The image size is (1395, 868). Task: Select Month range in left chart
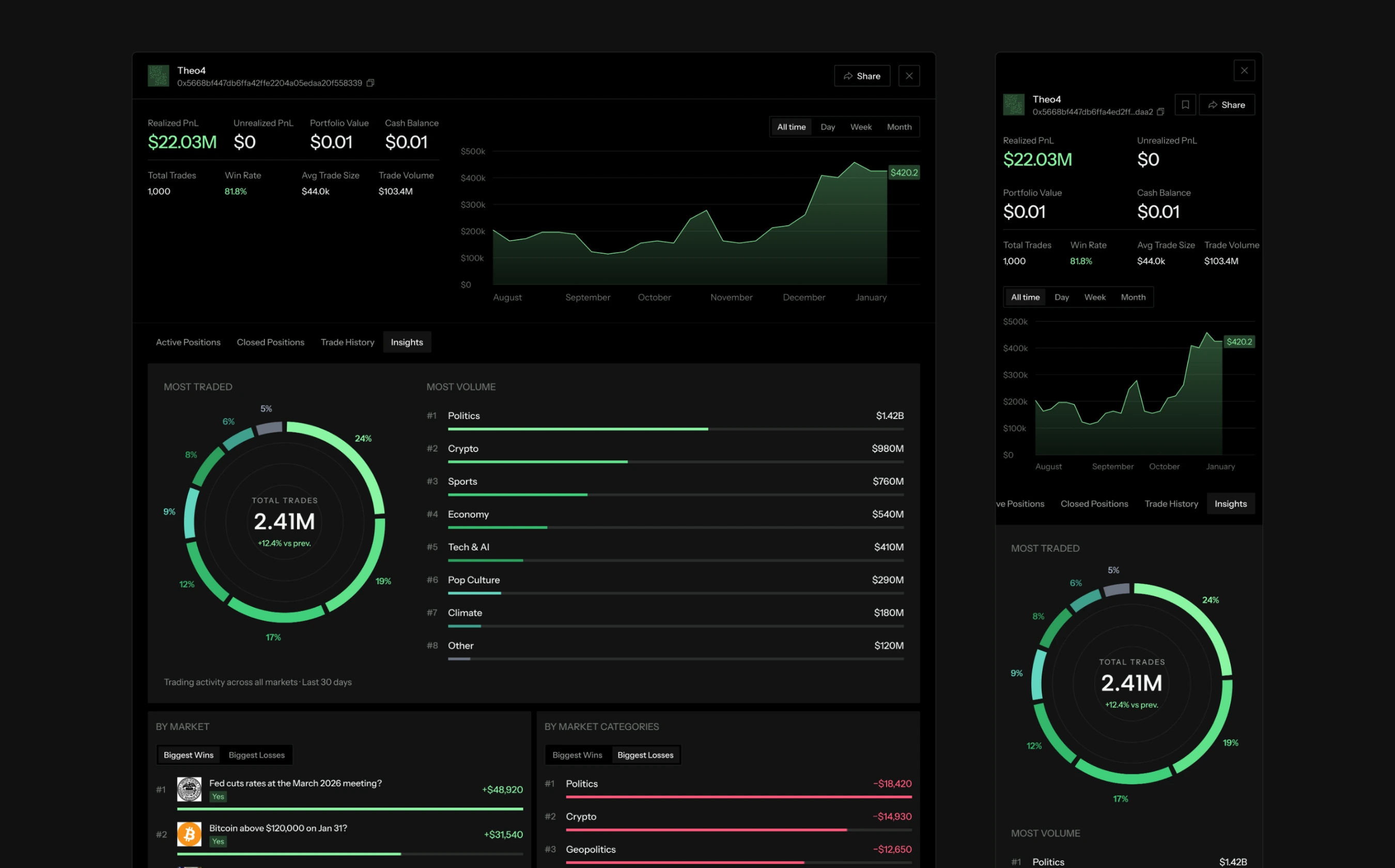[898, 127]
